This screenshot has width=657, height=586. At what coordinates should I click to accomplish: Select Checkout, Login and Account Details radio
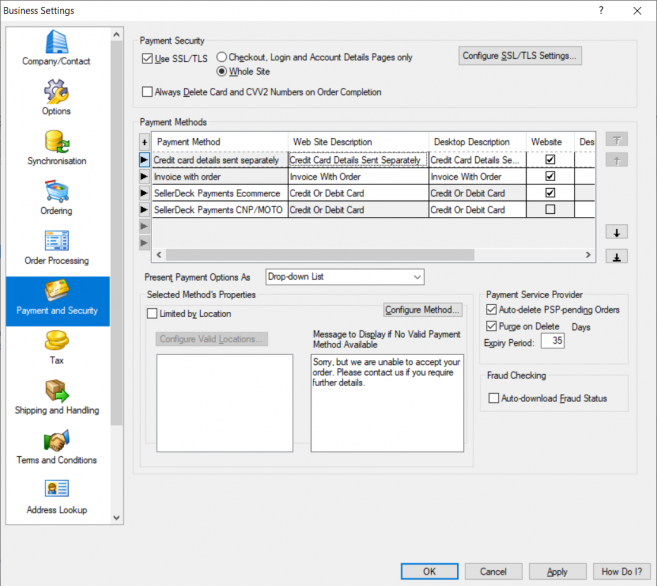pyautogui.click(x=222, y=58)
